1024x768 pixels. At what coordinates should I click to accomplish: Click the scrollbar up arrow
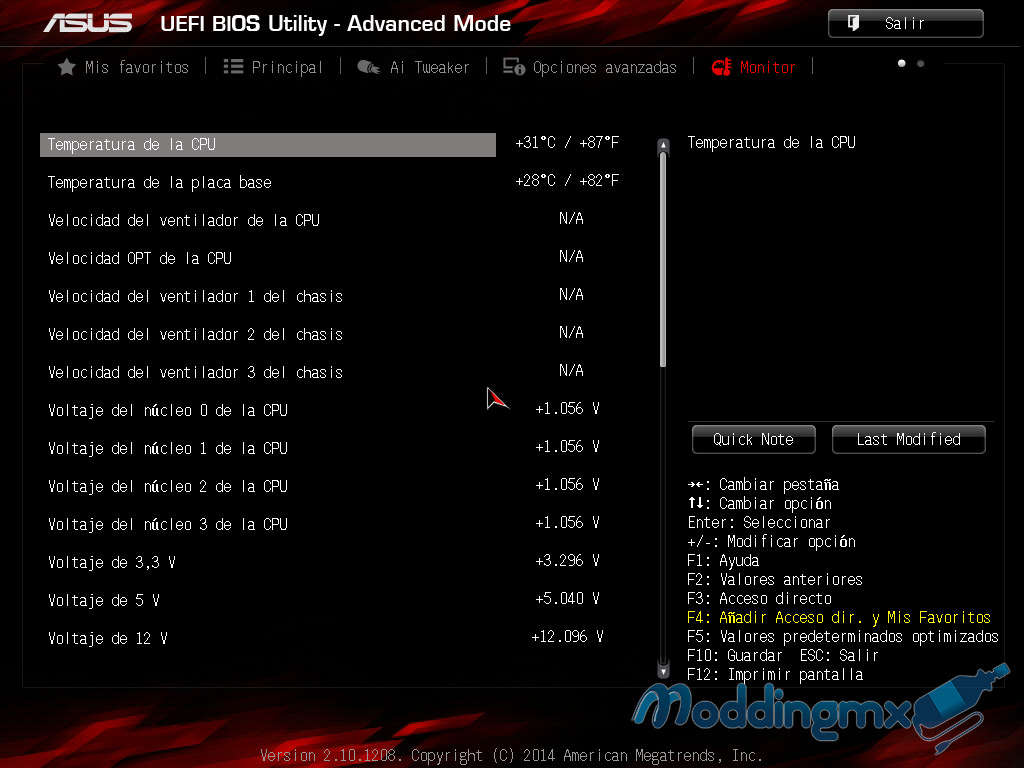664,145
